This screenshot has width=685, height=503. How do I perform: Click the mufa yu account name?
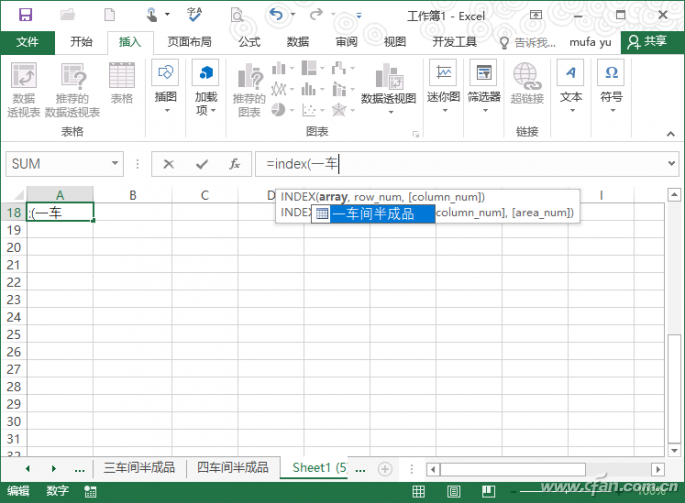coord(590,42)
